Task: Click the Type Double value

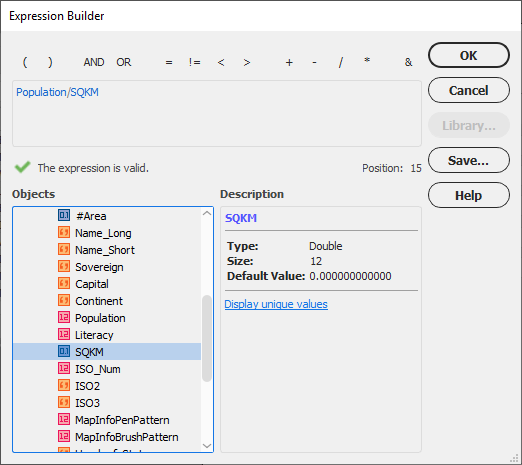Action: point(326,246)
